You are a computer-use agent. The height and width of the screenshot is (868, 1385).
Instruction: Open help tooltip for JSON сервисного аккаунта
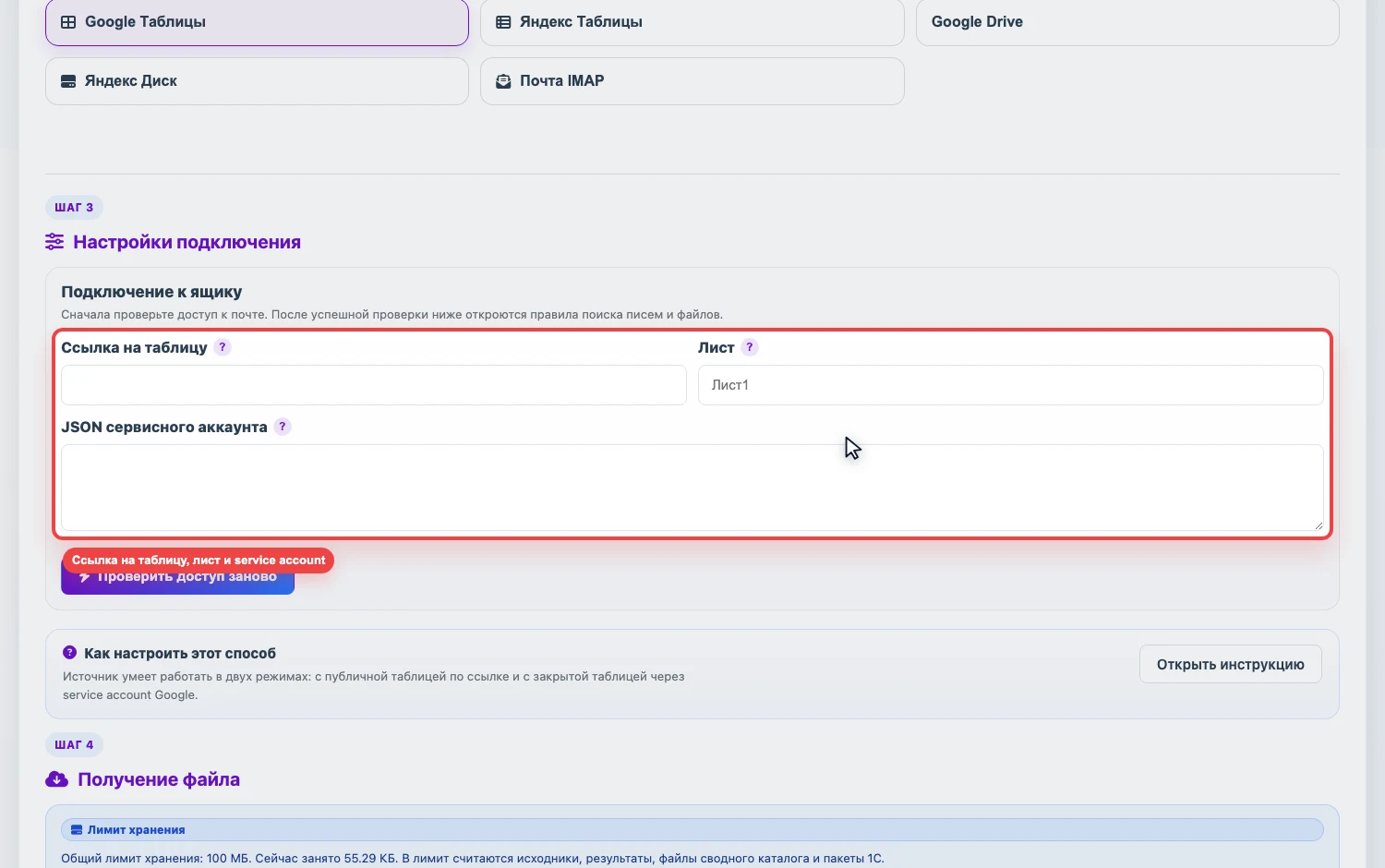click(x=283, y=427)
